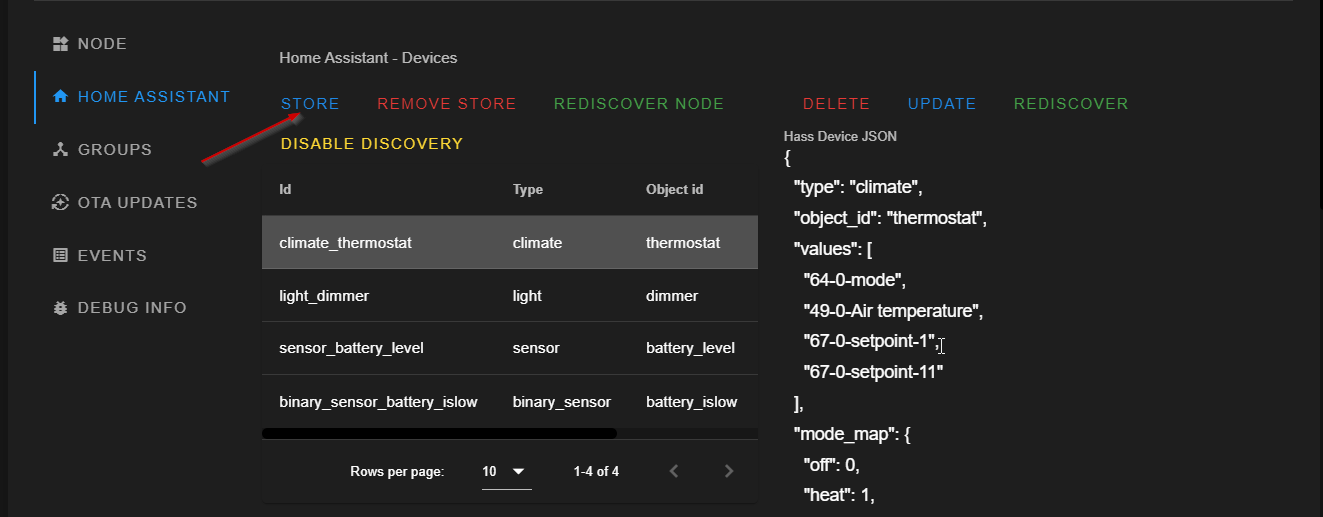This screenshot has width=1323, height=517.
Task: Click the "object_id": "thermostat" line
Action: point(890,218)
